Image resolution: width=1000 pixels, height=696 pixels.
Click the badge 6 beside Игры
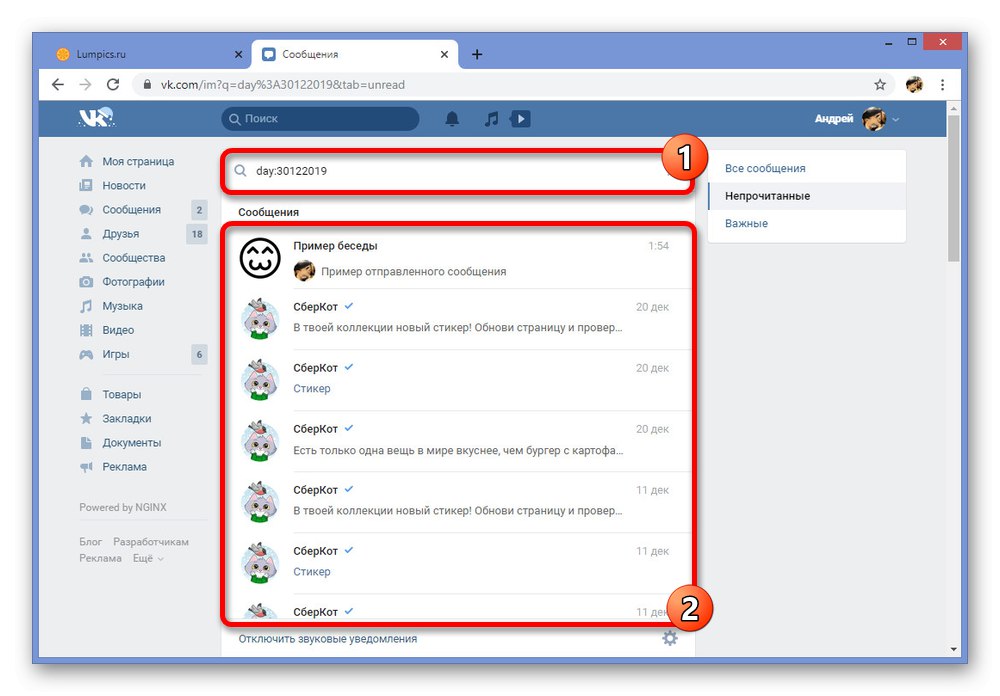pyautogui.click(x=199, y=354)
